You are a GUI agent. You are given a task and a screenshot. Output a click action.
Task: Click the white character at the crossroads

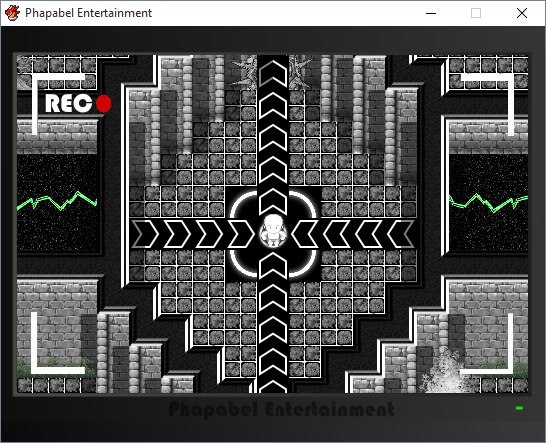click(273, 231)
